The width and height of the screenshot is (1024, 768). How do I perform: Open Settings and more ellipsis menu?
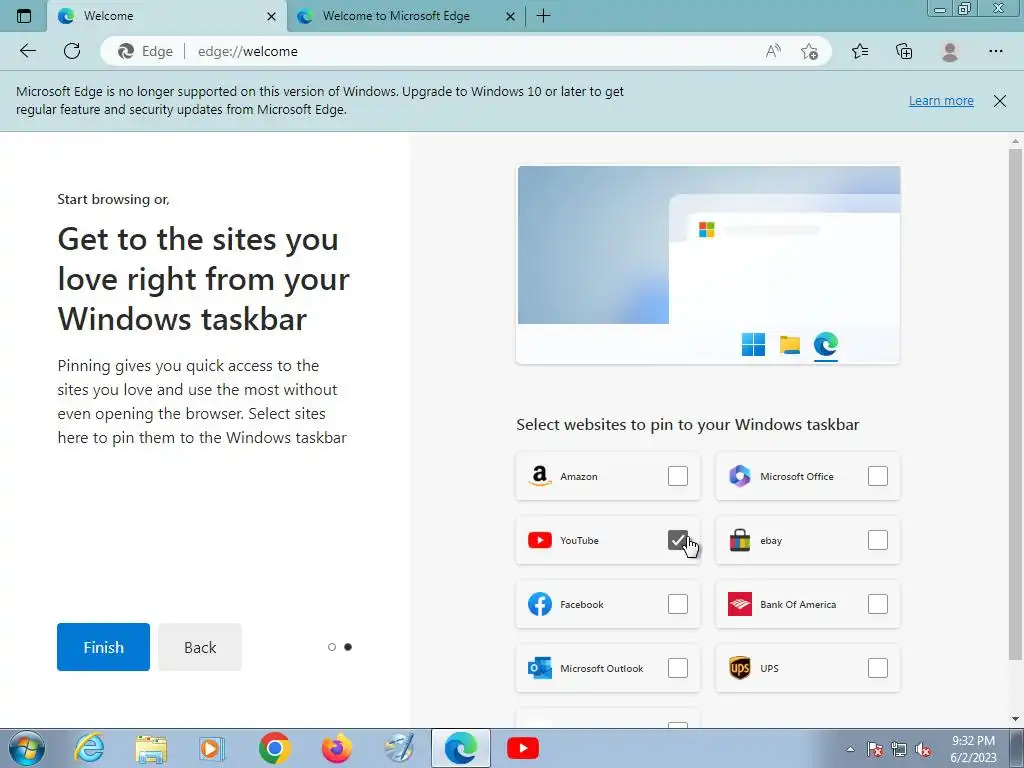click(x=995, y=51)
